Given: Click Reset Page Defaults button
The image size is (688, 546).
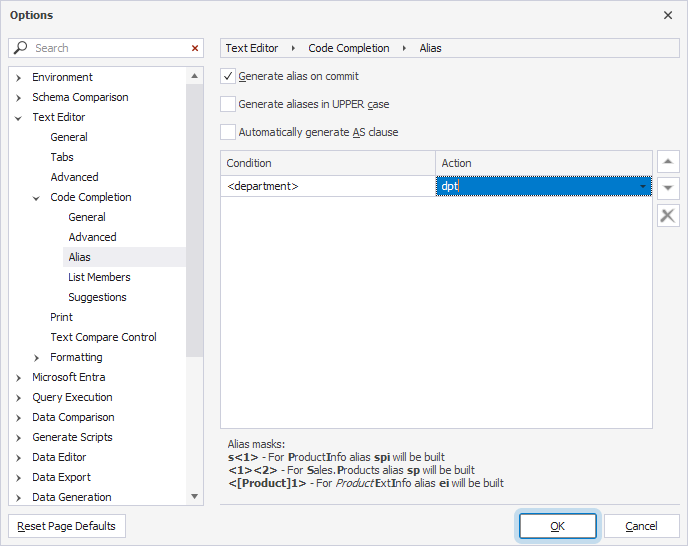Looking at the screenshot, I should (67, 526).
